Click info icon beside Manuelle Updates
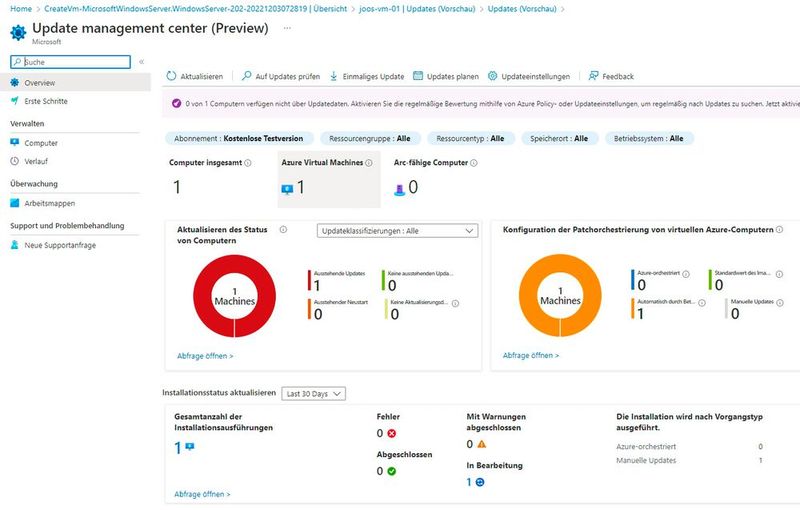This screenshot has width=800, height=510. 780,302
